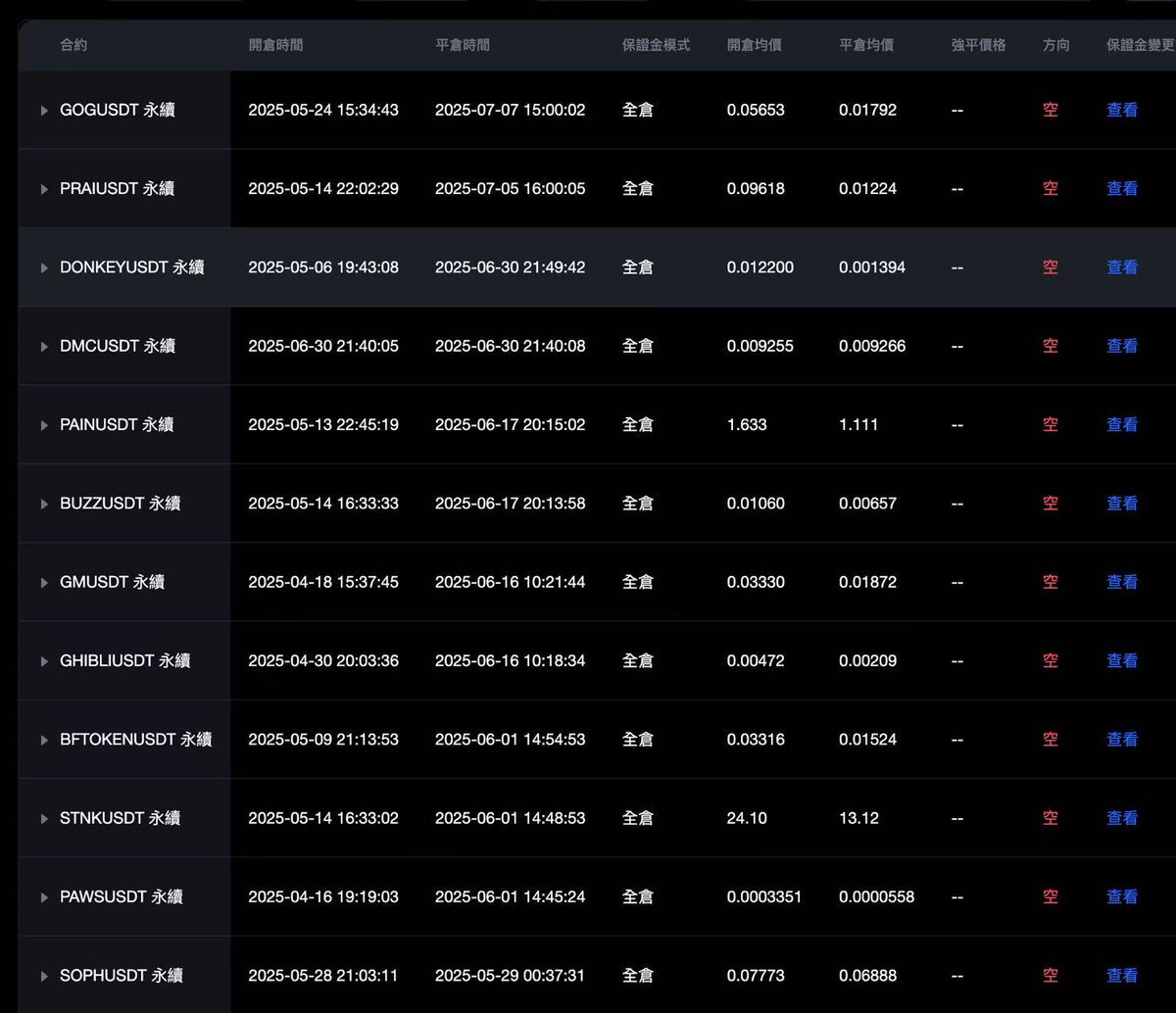This screenshot has width=1176, height=1013.
Task: Click close time 2025-05-29 00:37:31
Action: [511, 975]
